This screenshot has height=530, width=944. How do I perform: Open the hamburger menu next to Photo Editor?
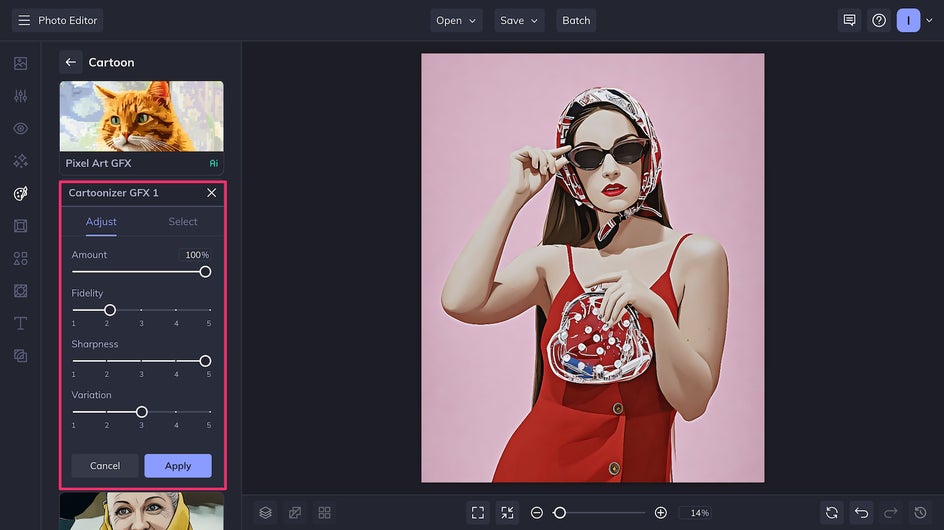tap(24, 20)
